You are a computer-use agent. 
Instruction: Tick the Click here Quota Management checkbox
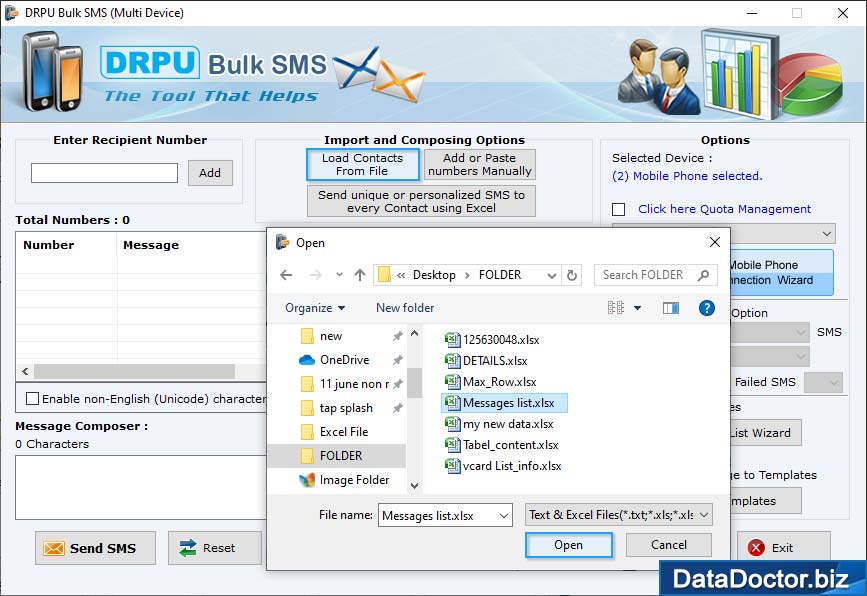(x=619, y=210)
